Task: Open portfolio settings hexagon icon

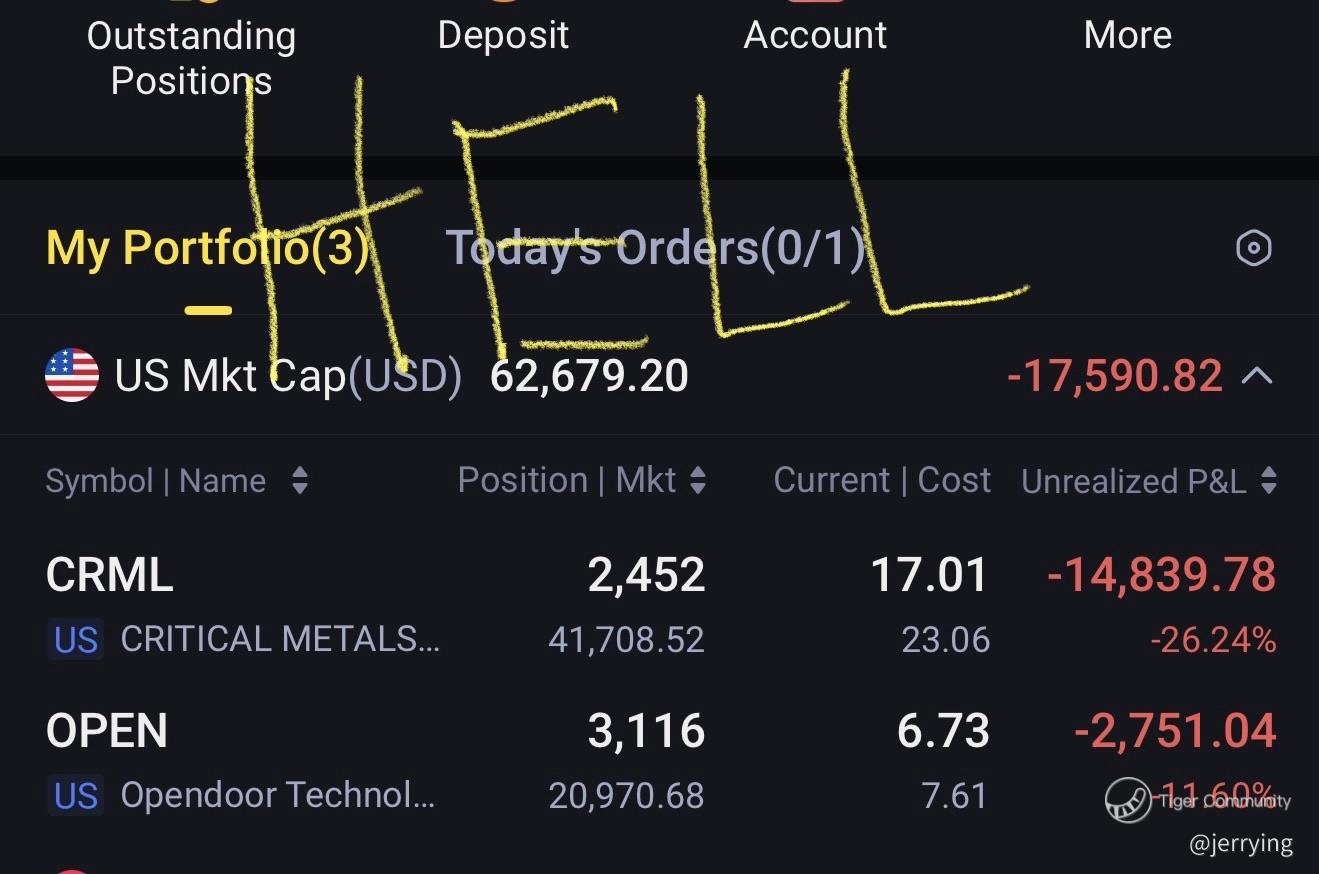Action: pyautogui.click(x=1253, y=248)
